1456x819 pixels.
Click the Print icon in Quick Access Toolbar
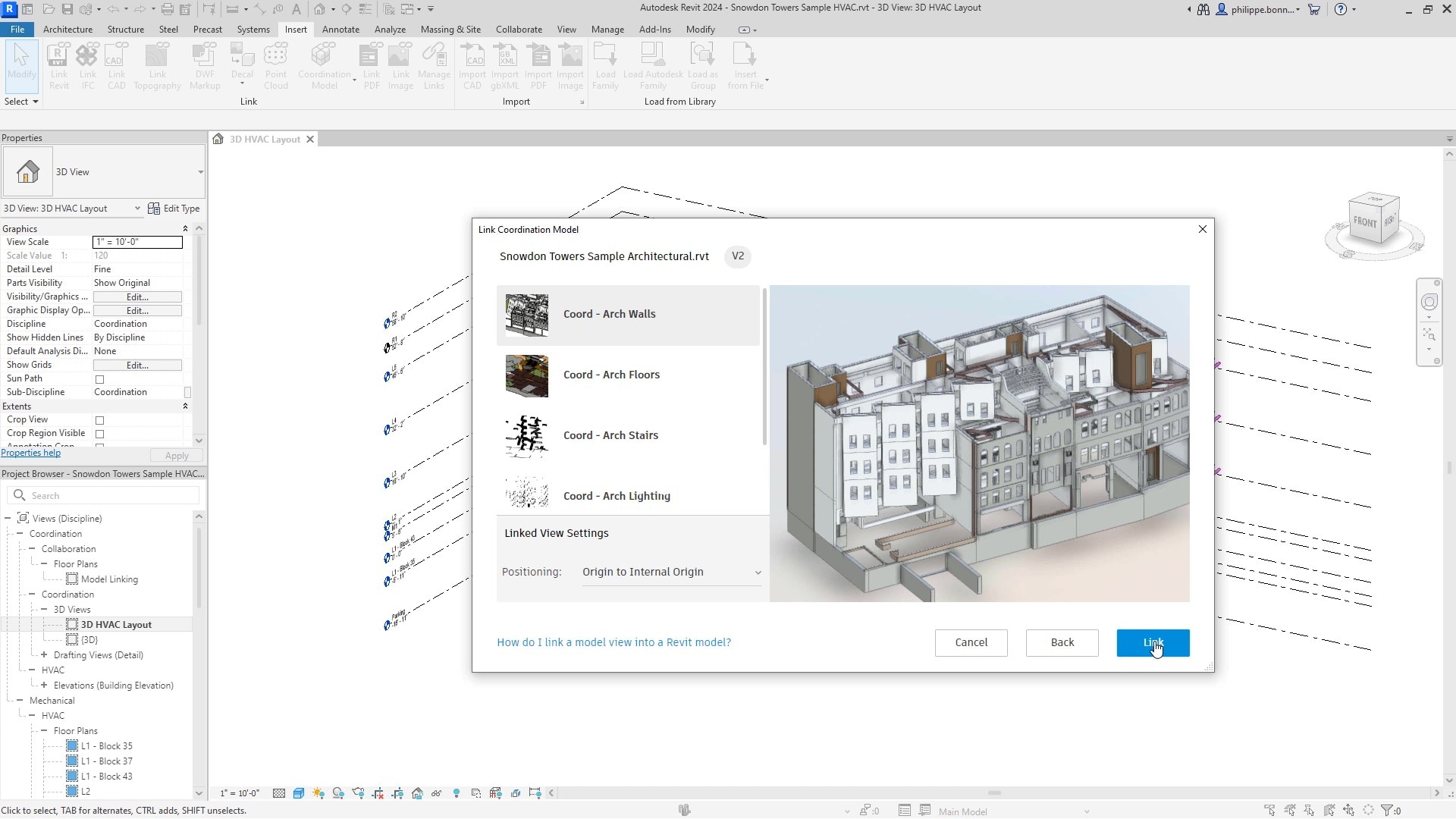[168, 9]
